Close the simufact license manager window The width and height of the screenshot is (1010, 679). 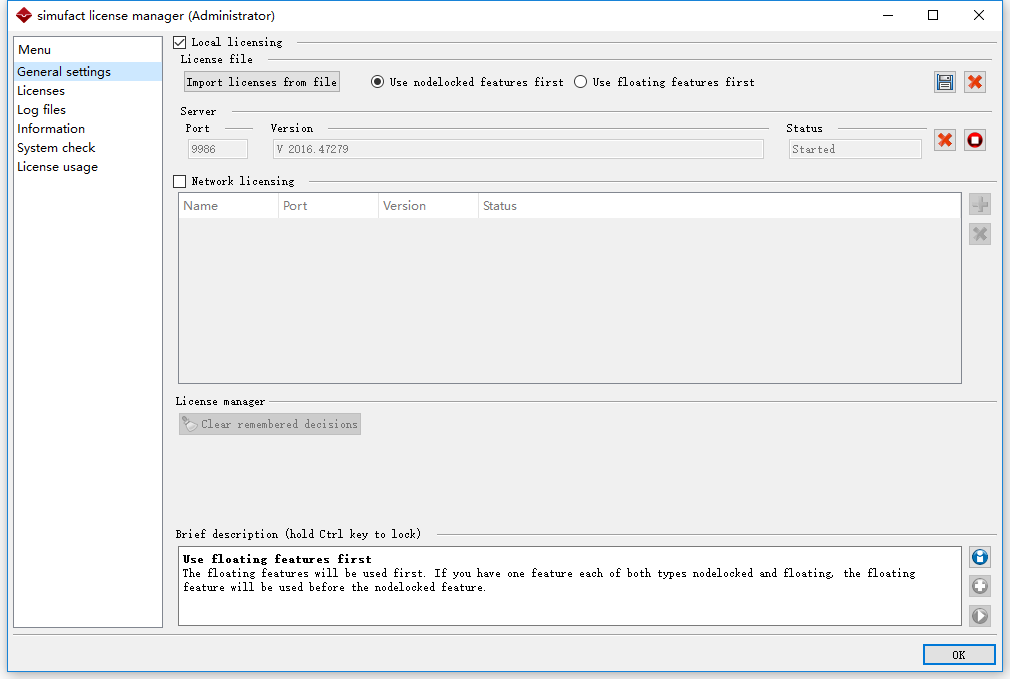978,15
